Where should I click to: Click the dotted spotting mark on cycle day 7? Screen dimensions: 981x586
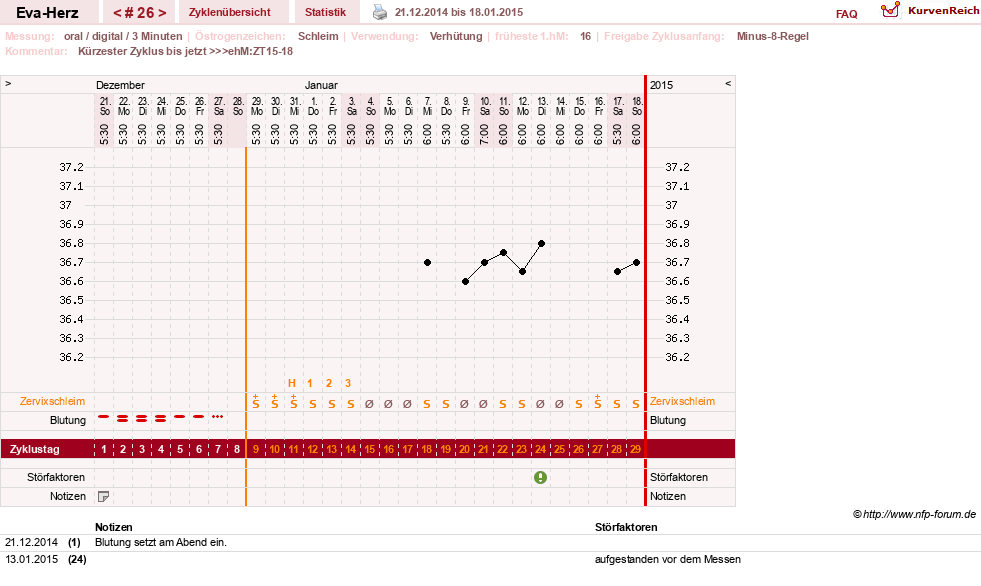click(217, 417)
